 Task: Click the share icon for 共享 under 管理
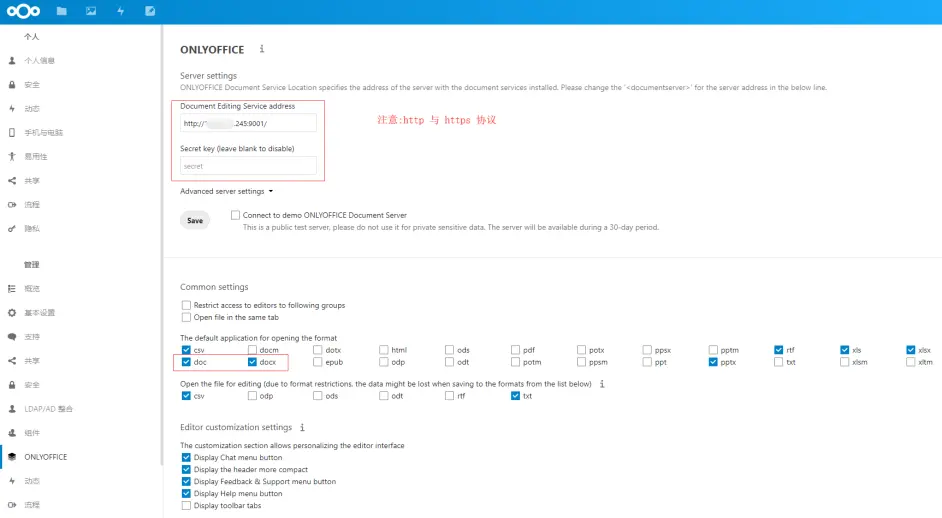(12, 361)
